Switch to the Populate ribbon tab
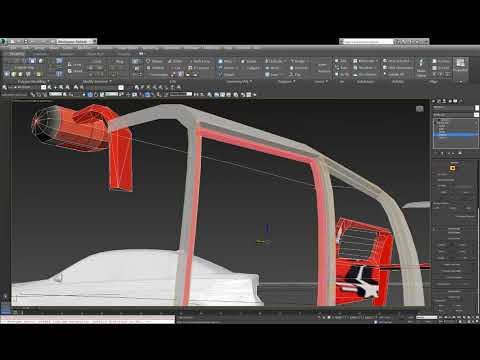The width and height of the screenshot is (480, 360). pos(124,53)
